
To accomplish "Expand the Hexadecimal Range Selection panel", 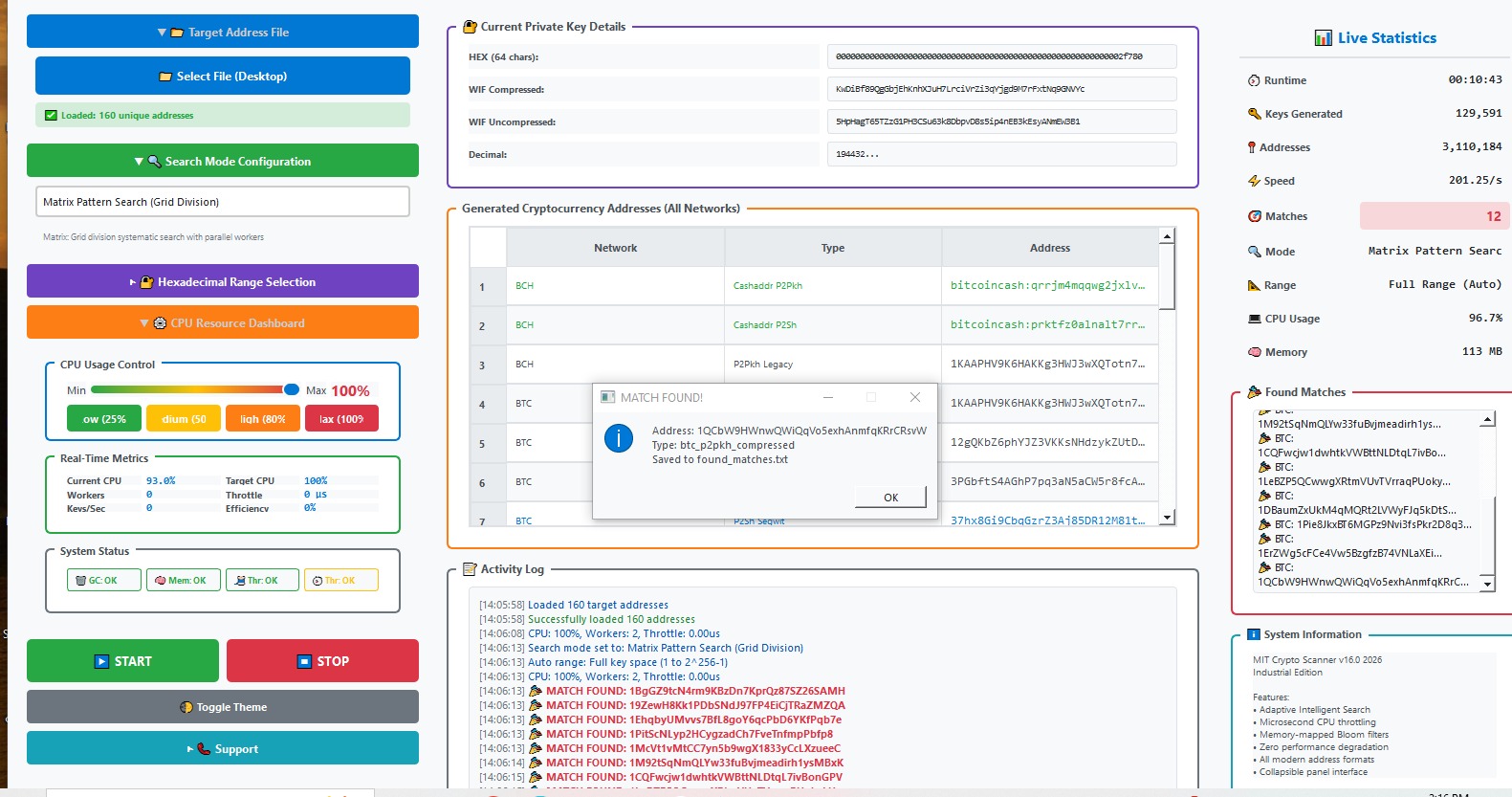I will click(x=223, y=282).
